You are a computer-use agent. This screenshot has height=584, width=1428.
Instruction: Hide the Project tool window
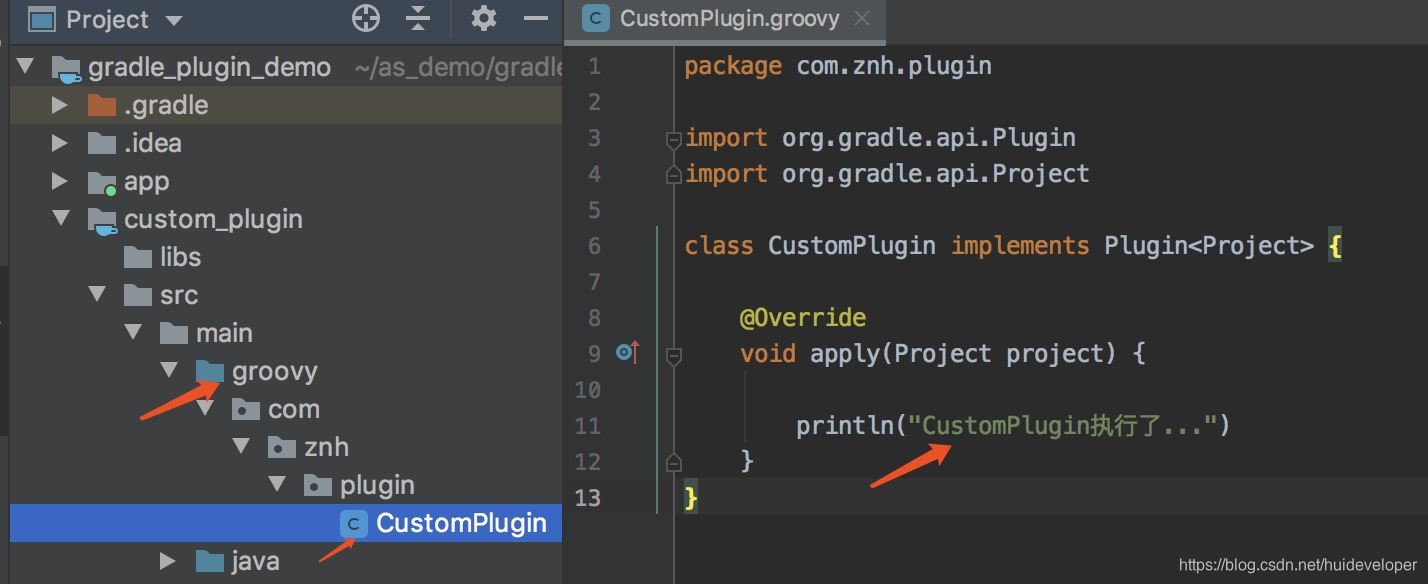pyautogui.click(x=536, y=18)
